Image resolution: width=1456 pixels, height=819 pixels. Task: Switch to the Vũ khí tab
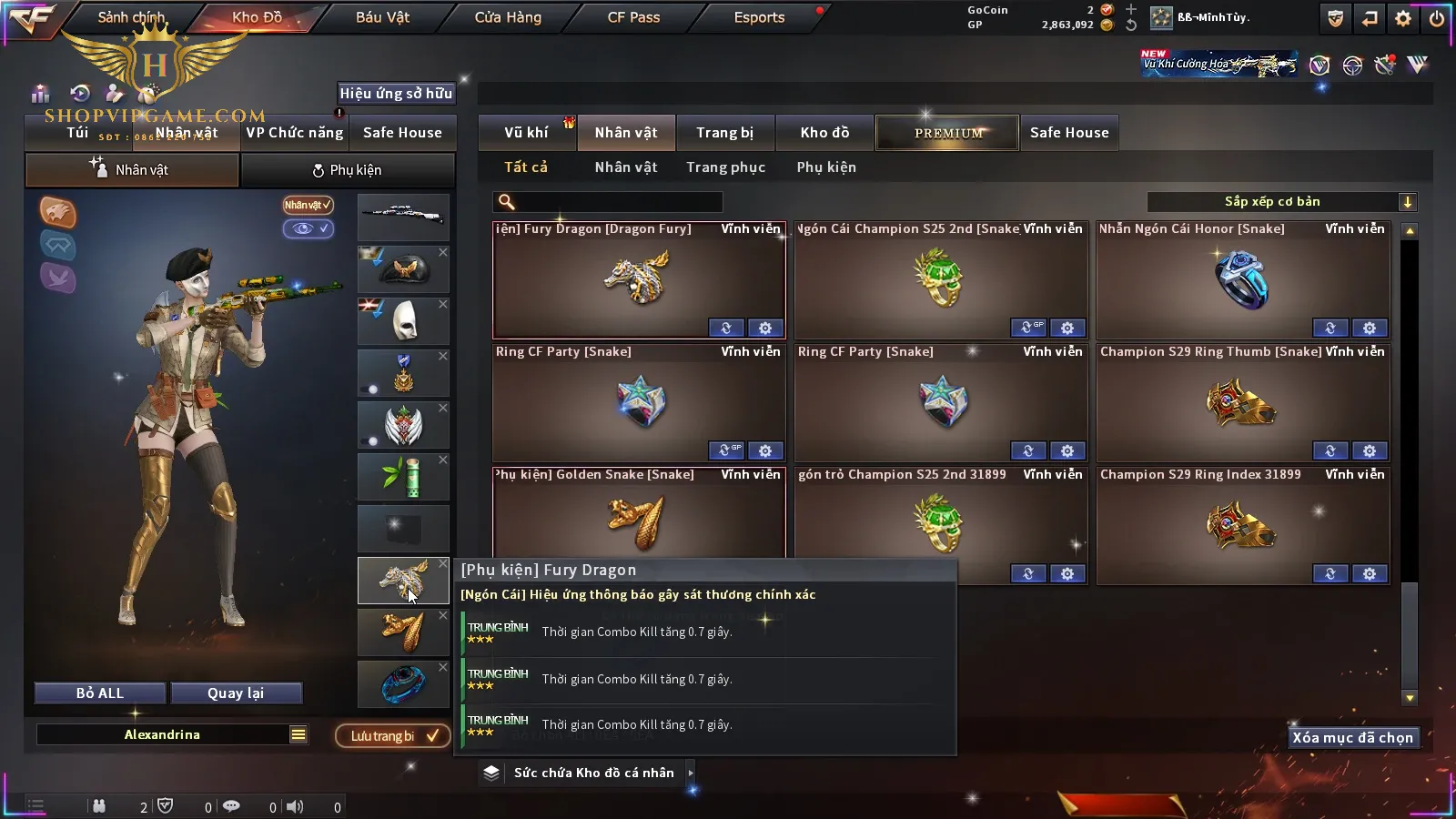[526, 133]
